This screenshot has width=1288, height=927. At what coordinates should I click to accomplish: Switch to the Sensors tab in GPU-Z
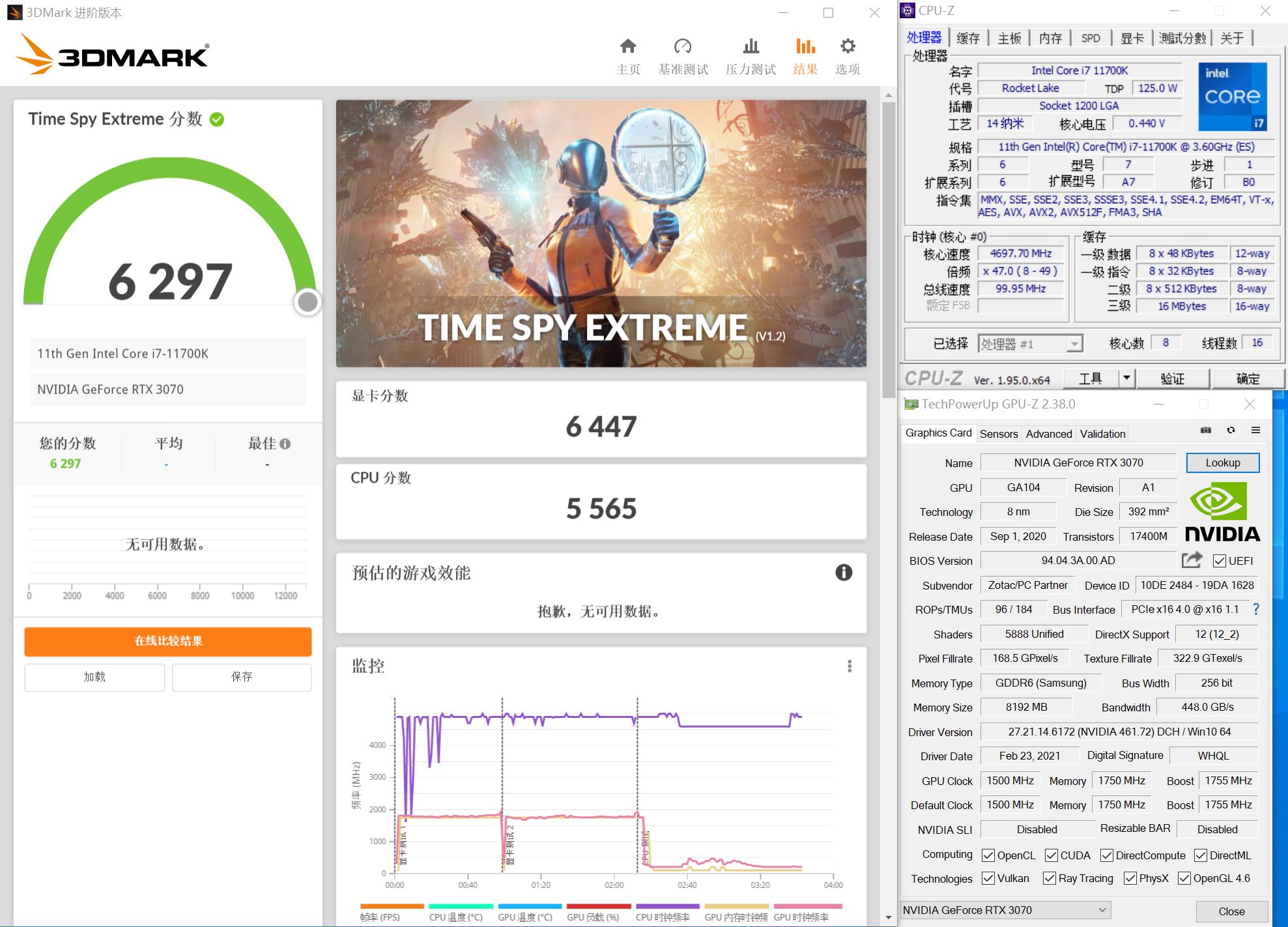point(999,433)
